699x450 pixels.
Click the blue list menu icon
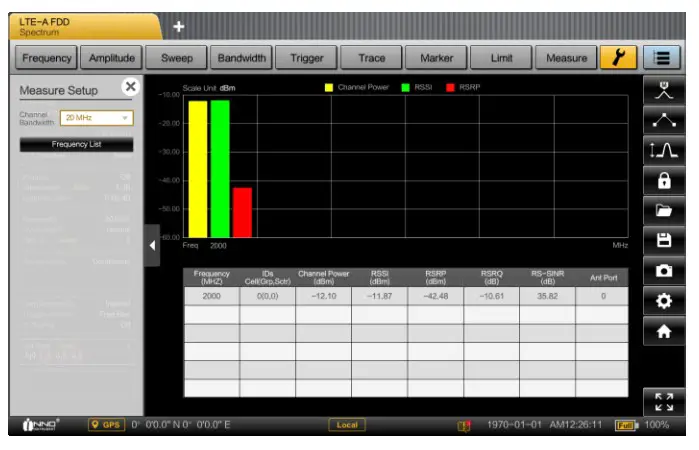click(x=662, y=58)
